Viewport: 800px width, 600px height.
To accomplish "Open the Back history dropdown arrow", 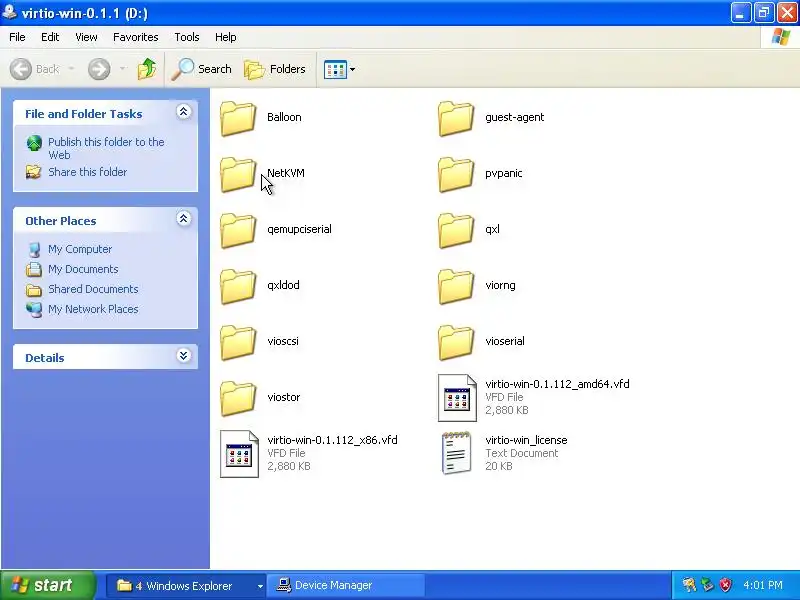I will click(x=71, y=68).
